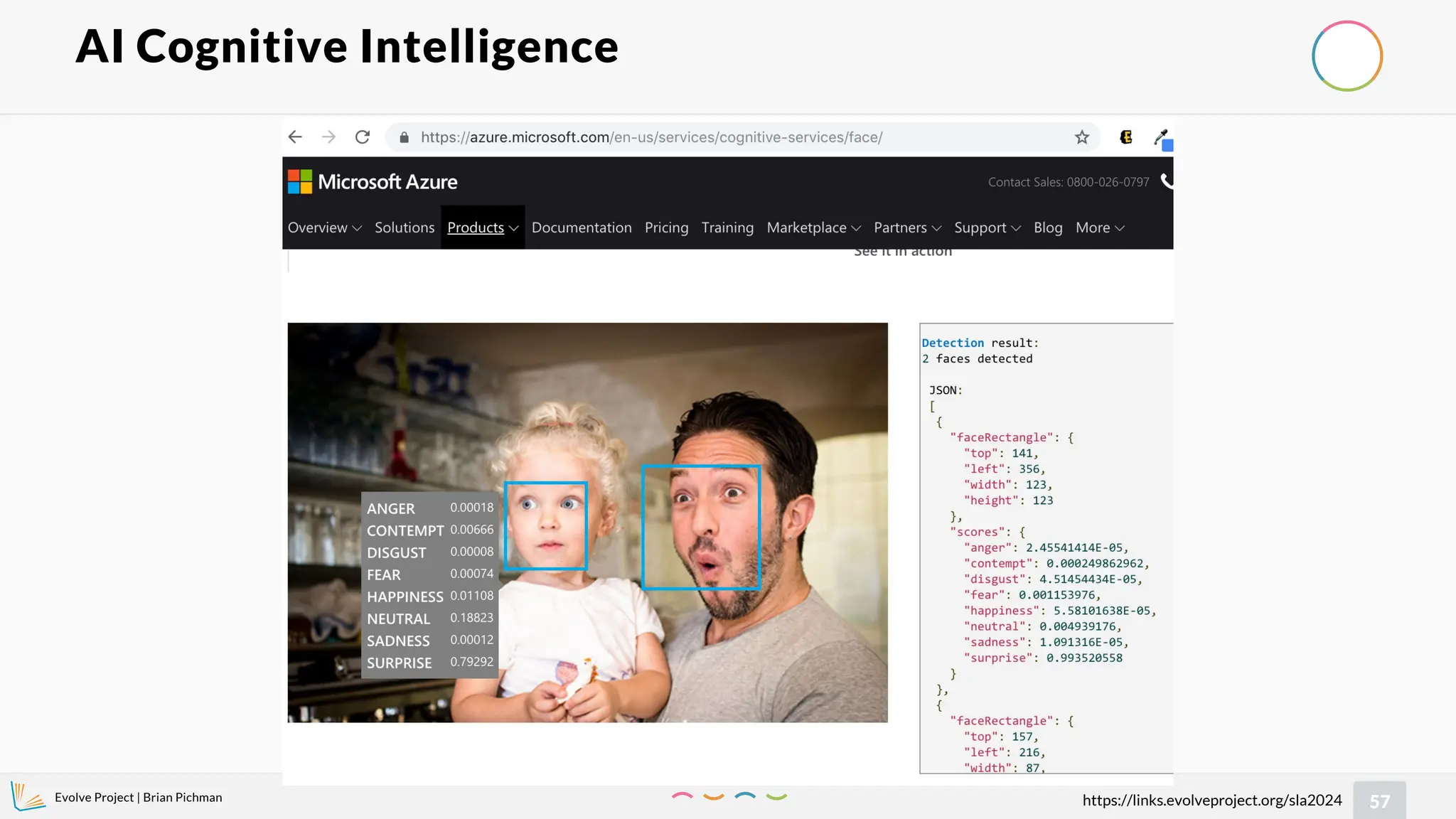The height and width of the screenshot is (819, 1456).
Task: Click Contact Sales phone number
Action: 1069,183
